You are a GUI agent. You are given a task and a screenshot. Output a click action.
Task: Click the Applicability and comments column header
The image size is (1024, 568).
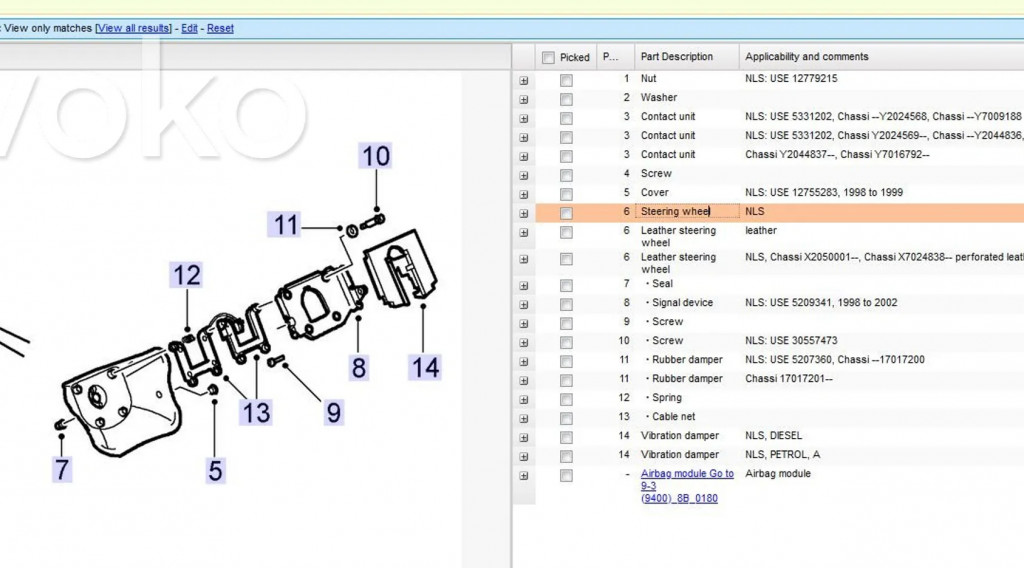tap(806, 57)
